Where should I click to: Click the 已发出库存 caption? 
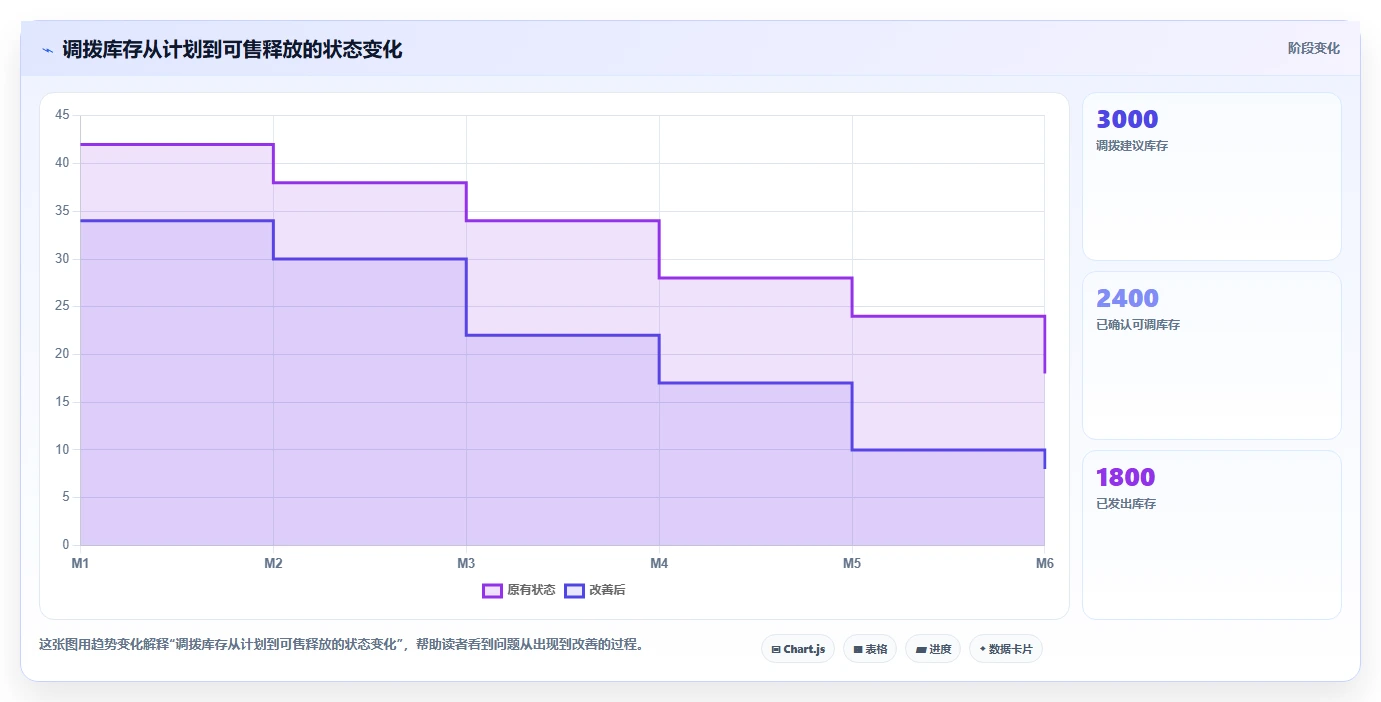[1126, 504]
